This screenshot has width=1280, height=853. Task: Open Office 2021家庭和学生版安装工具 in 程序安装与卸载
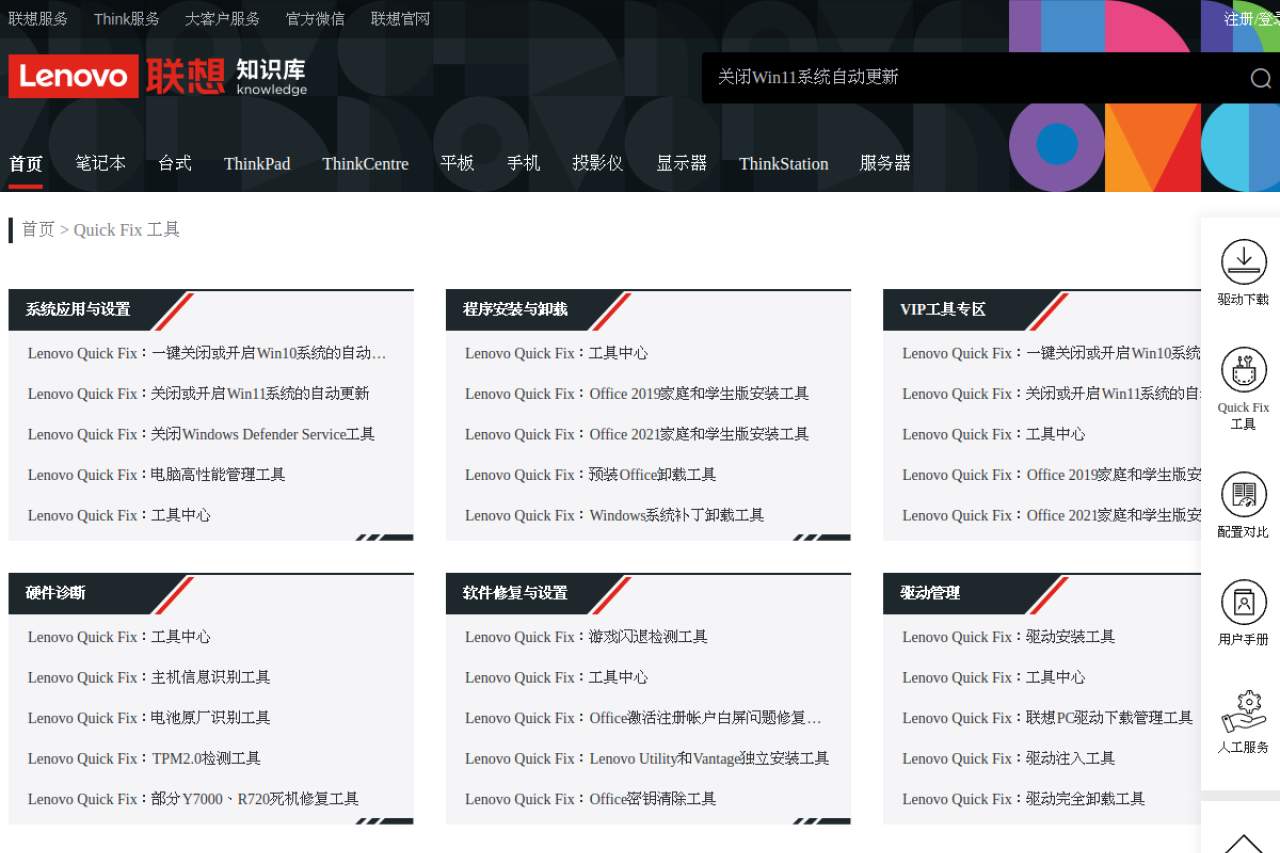click(x=637, y=434)
